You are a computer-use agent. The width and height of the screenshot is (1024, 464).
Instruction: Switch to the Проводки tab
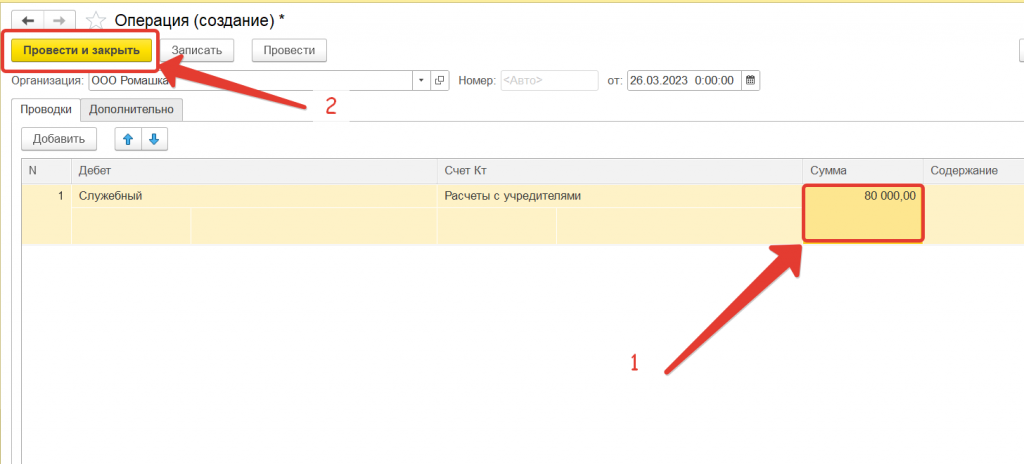(46, 110)
